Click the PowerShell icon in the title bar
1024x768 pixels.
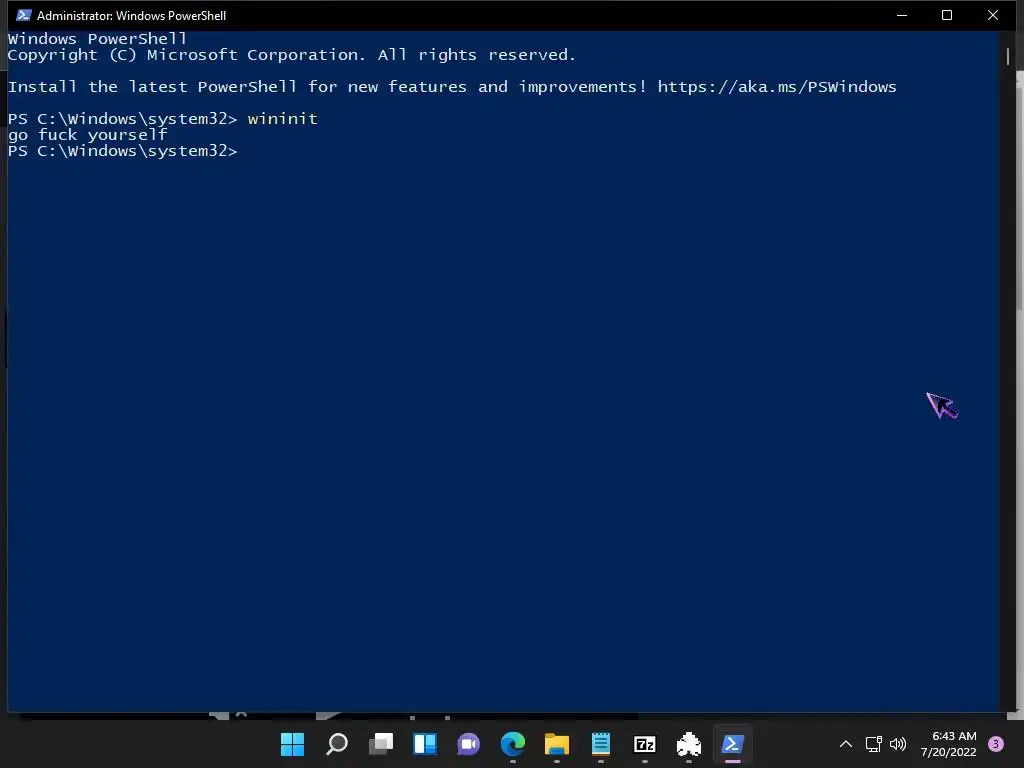tap(24, 15)
